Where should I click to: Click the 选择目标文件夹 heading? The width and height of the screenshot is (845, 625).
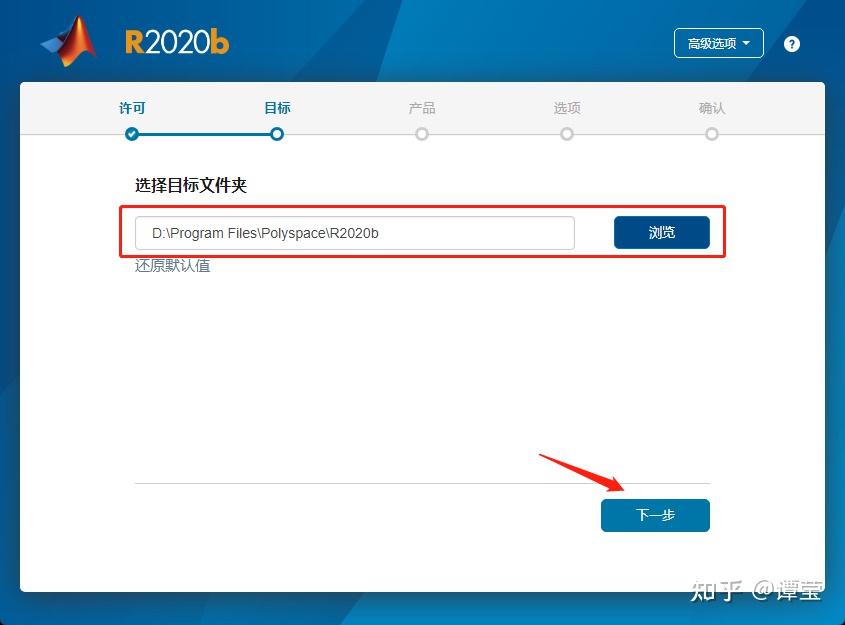pyautogui.click(x=191, y=185)
